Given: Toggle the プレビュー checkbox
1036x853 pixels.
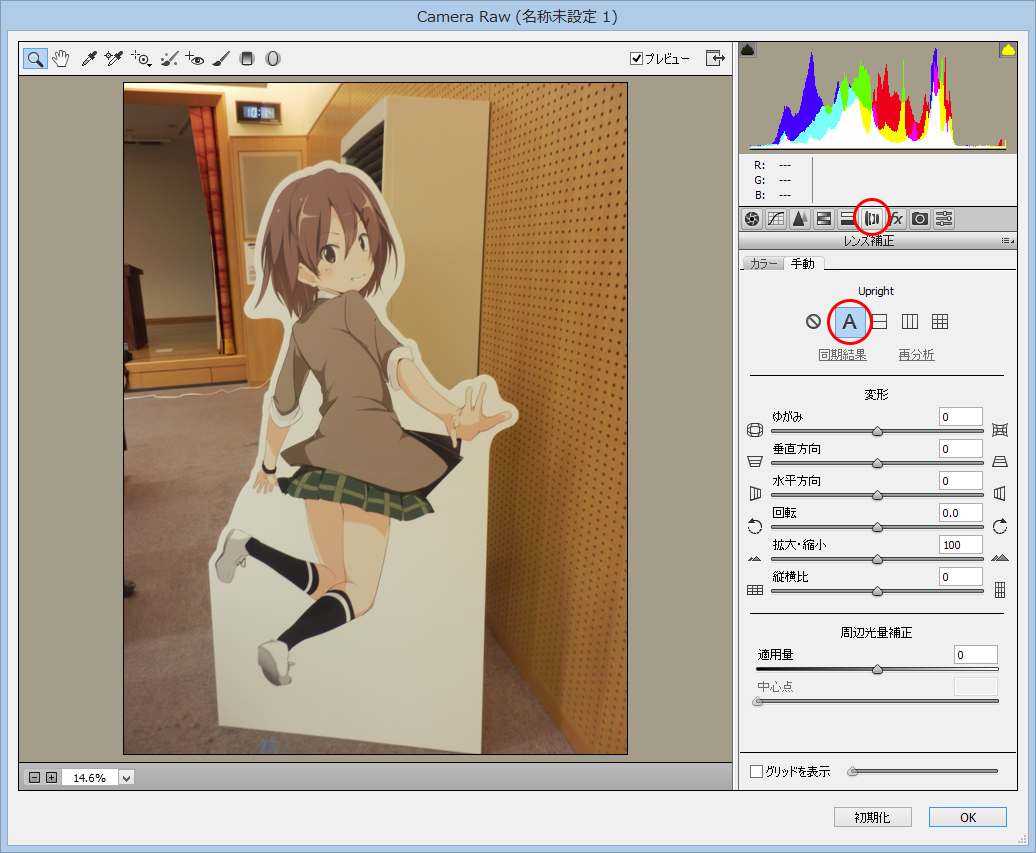Looking at the screenshot, I should pyautogui.click(x=636, y=59).
